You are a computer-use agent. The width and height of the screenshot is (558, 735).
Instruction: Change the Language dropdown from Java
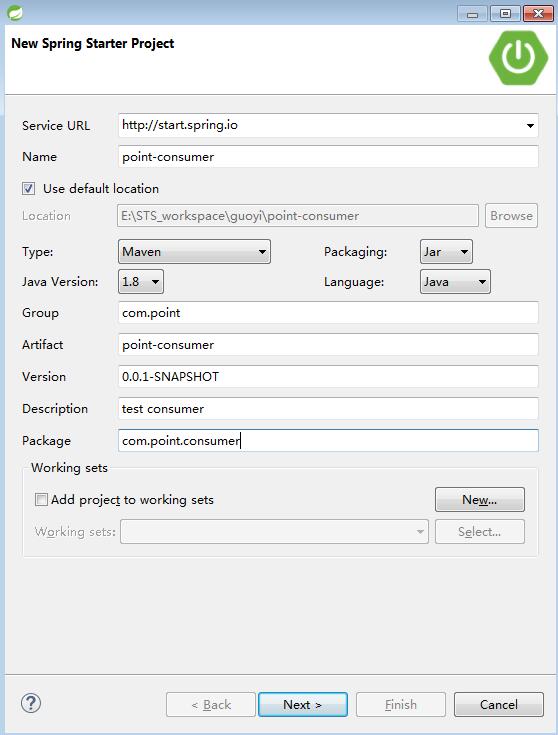[455, 282]
